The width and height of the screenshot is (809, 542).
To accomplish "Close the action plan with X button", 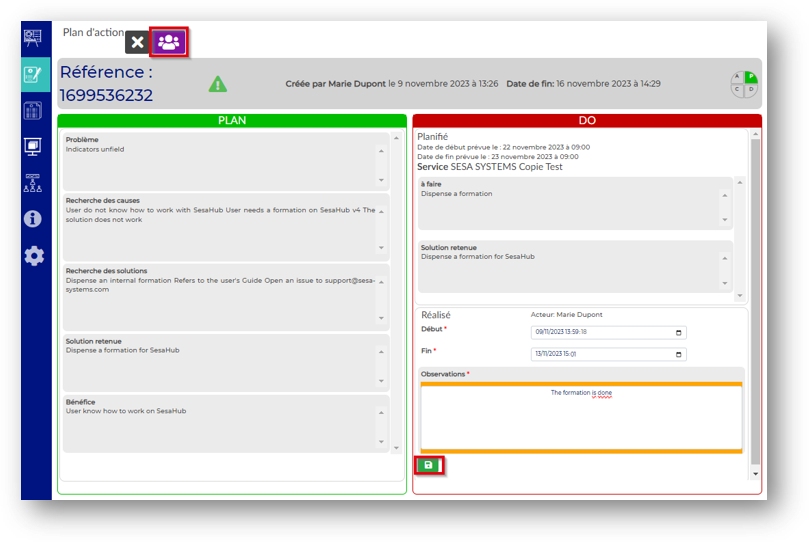I will pos(138,42).
